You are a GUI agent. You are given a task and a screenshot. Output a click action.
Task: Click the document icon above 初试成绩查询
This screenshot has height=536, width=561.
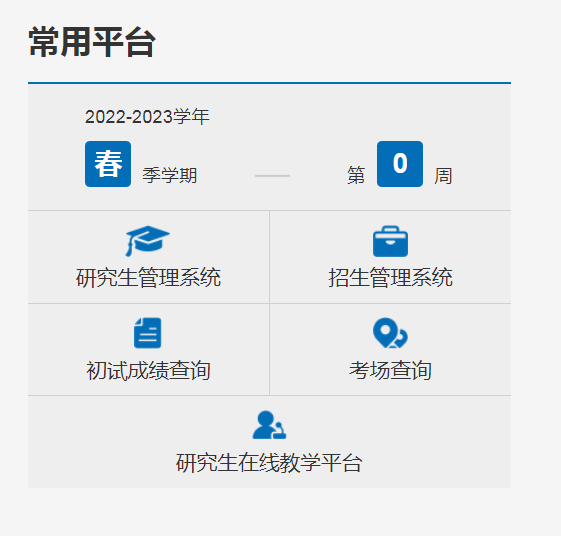[147, 333]
